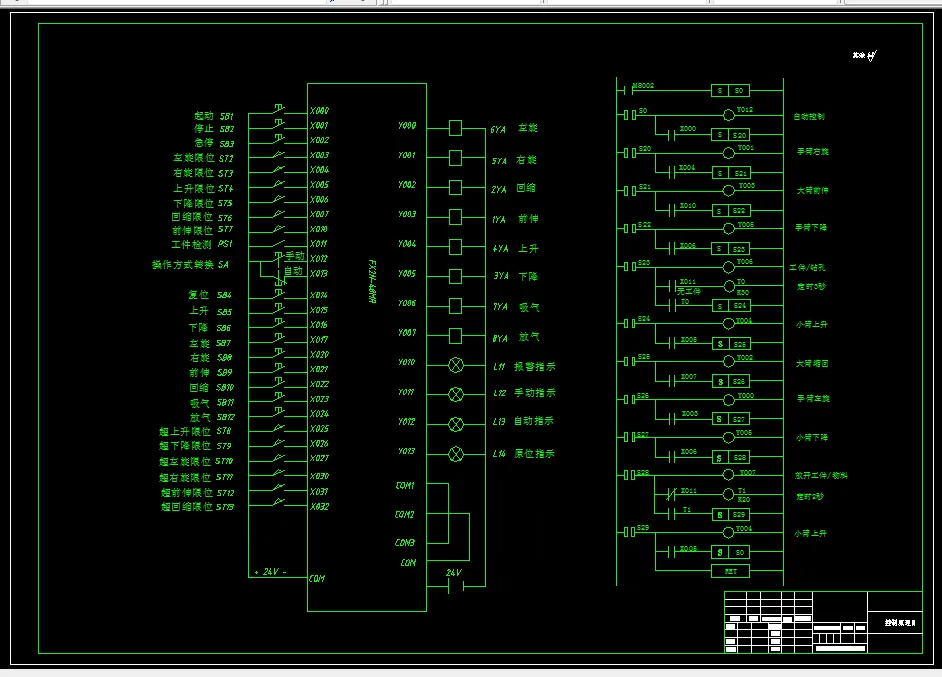Pick the 前伸 SB9 button label
The height and width of the screenshot is (677, 942).
(210, 372)
